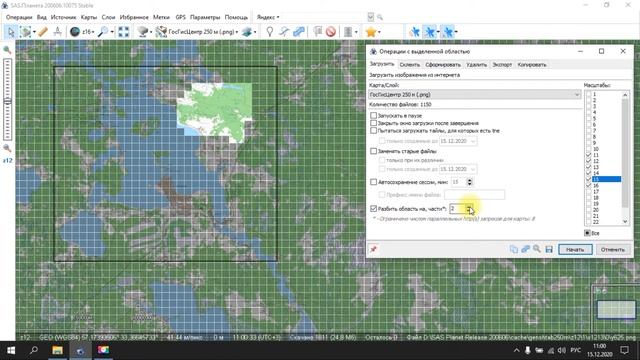Image resolution: width=640 pixels, height=360 pixels.
Task: Enable 'Заменять старые файлы' checkbox
Action: [x=373, y=151]
